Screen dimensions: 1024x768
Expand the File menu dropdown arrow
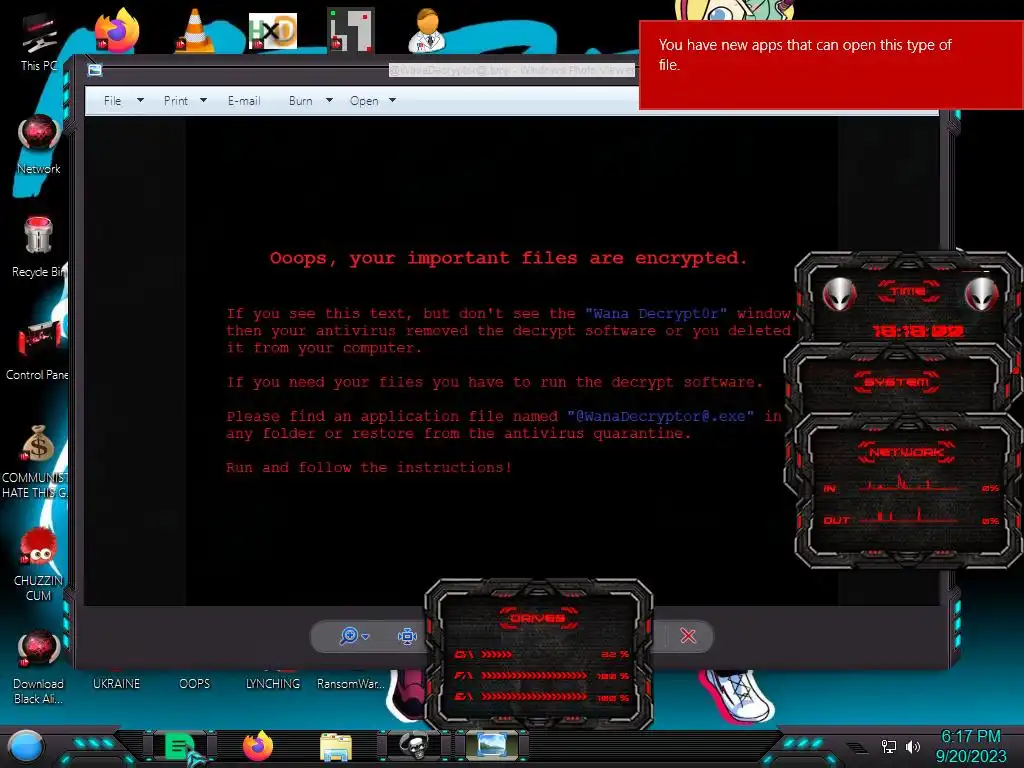140,101
